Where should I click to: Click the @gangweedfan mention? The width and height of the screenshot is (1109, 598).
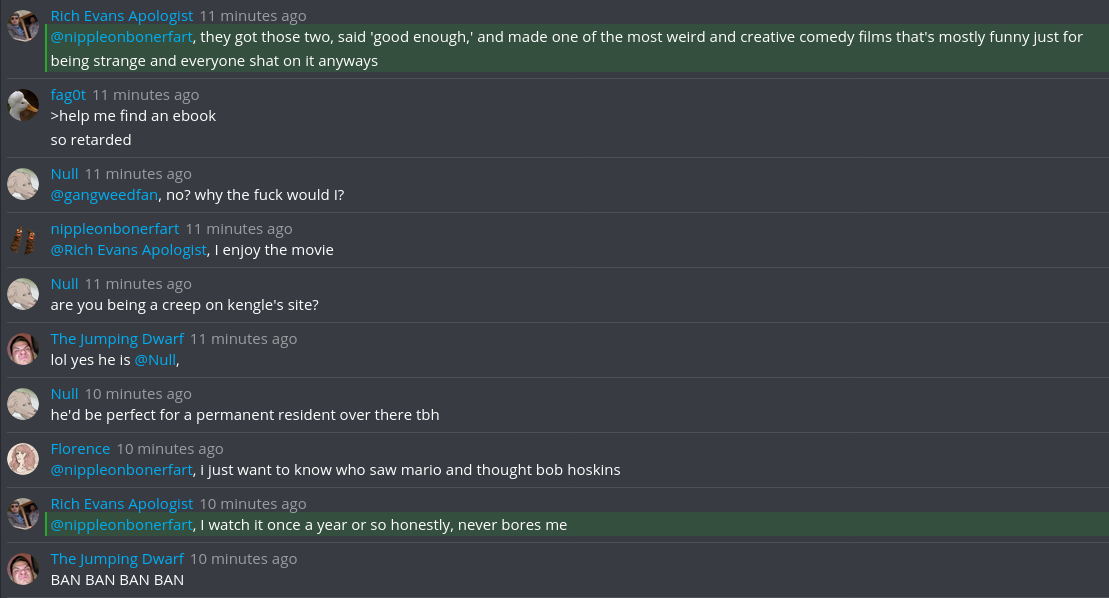tap(104, 195)
